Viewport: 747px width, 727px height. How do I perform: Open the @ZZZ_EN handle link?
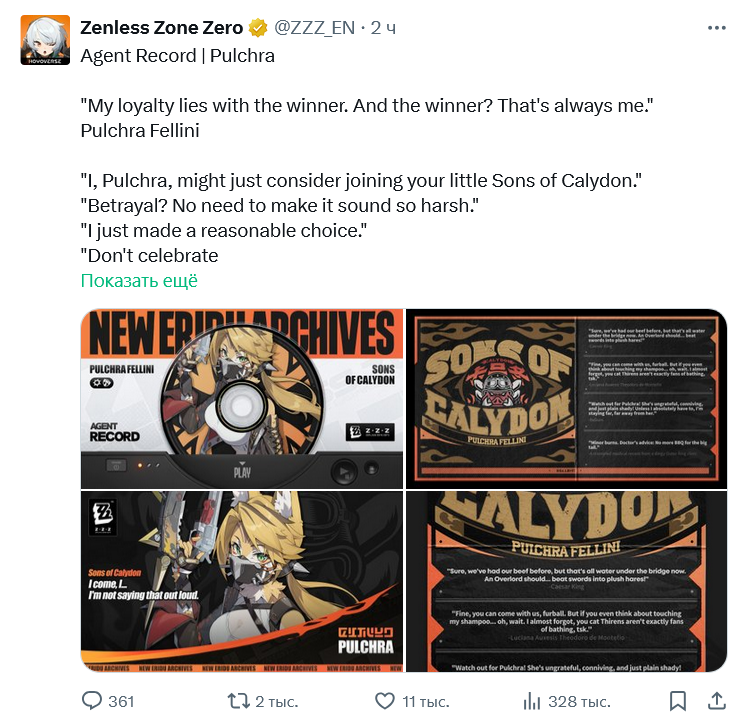[314, 28]
